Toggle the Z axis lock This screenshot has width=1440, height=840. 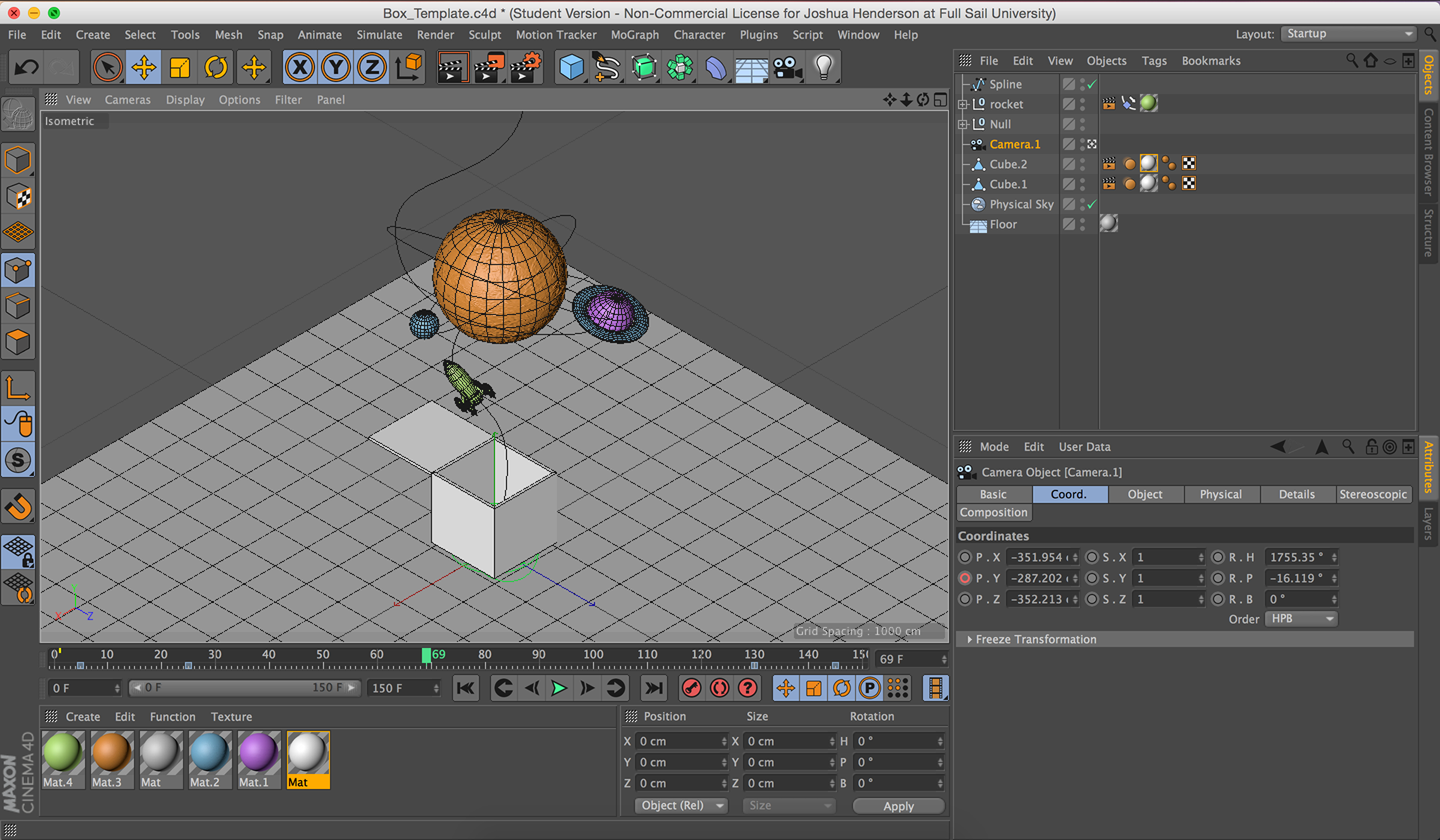(x=371, y=67)
